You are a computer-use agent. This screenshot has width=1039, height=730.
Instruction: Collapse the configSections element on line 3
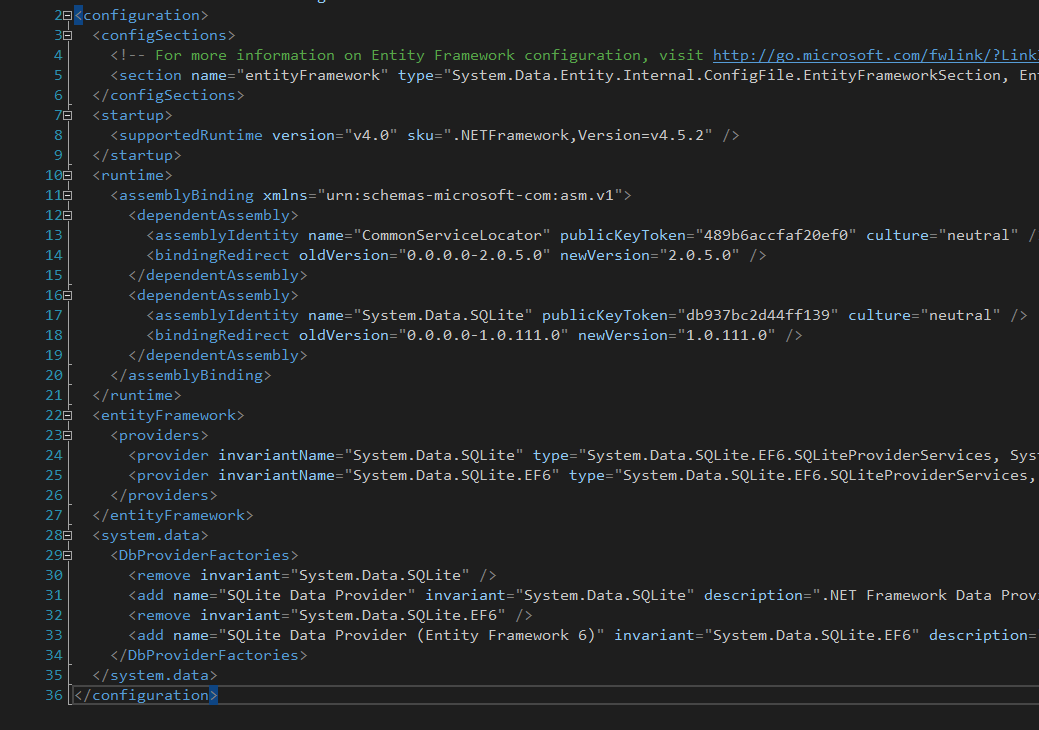pyautogui.click(x=69, y=34)
